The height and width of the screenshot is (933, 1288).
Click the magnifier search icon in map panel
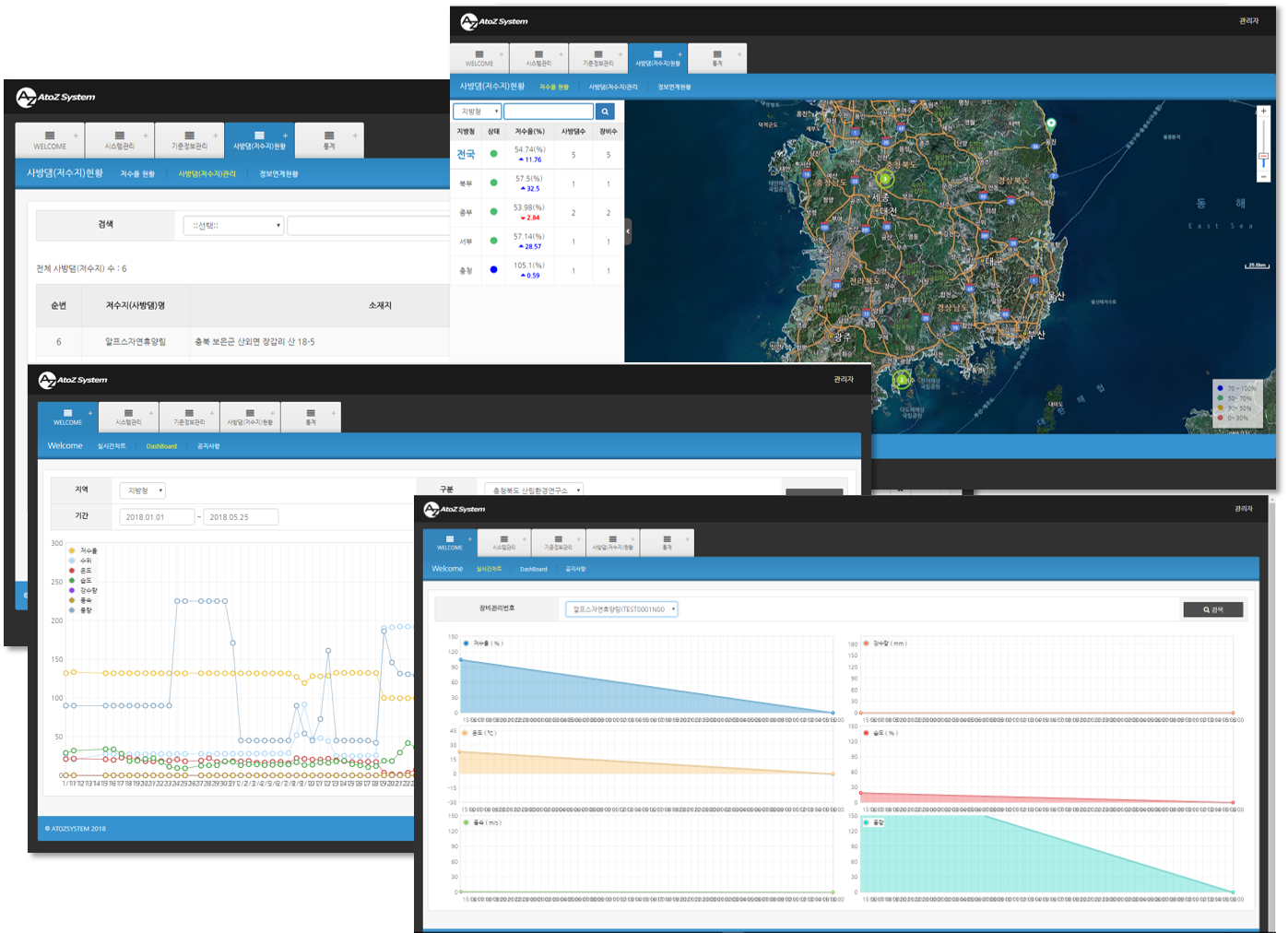[605, 112]
